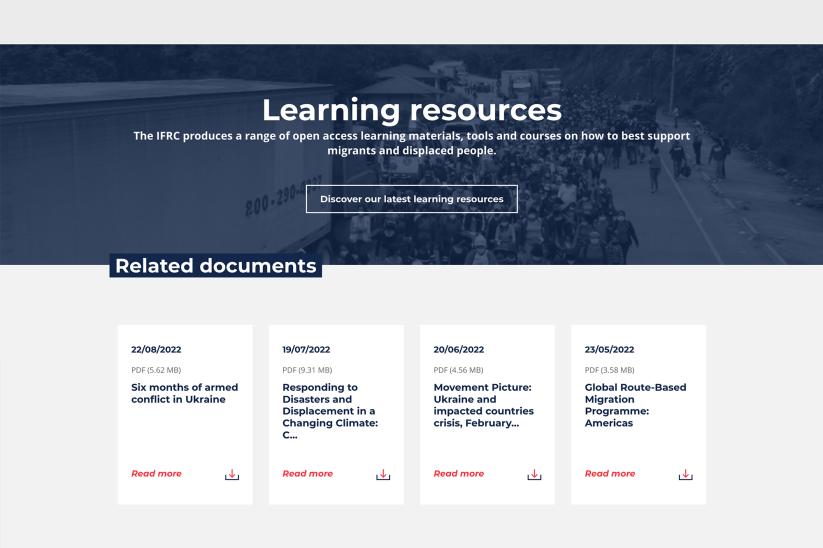Viewport: 823px width, 548px height.
Task: Read more on Movement Picture Ukraine document
Action: (x=458, y=473)
